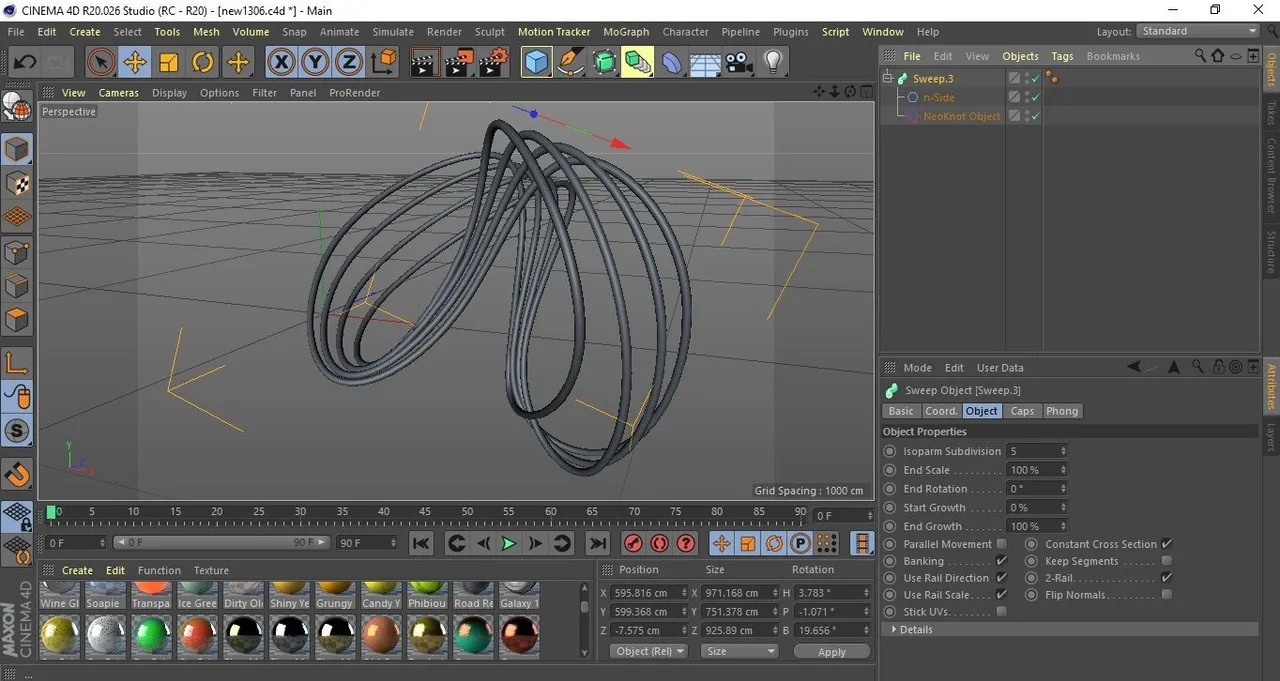Open the Coord. tab
This screenshot has height=681, width=1280.
tap(941, 411)
